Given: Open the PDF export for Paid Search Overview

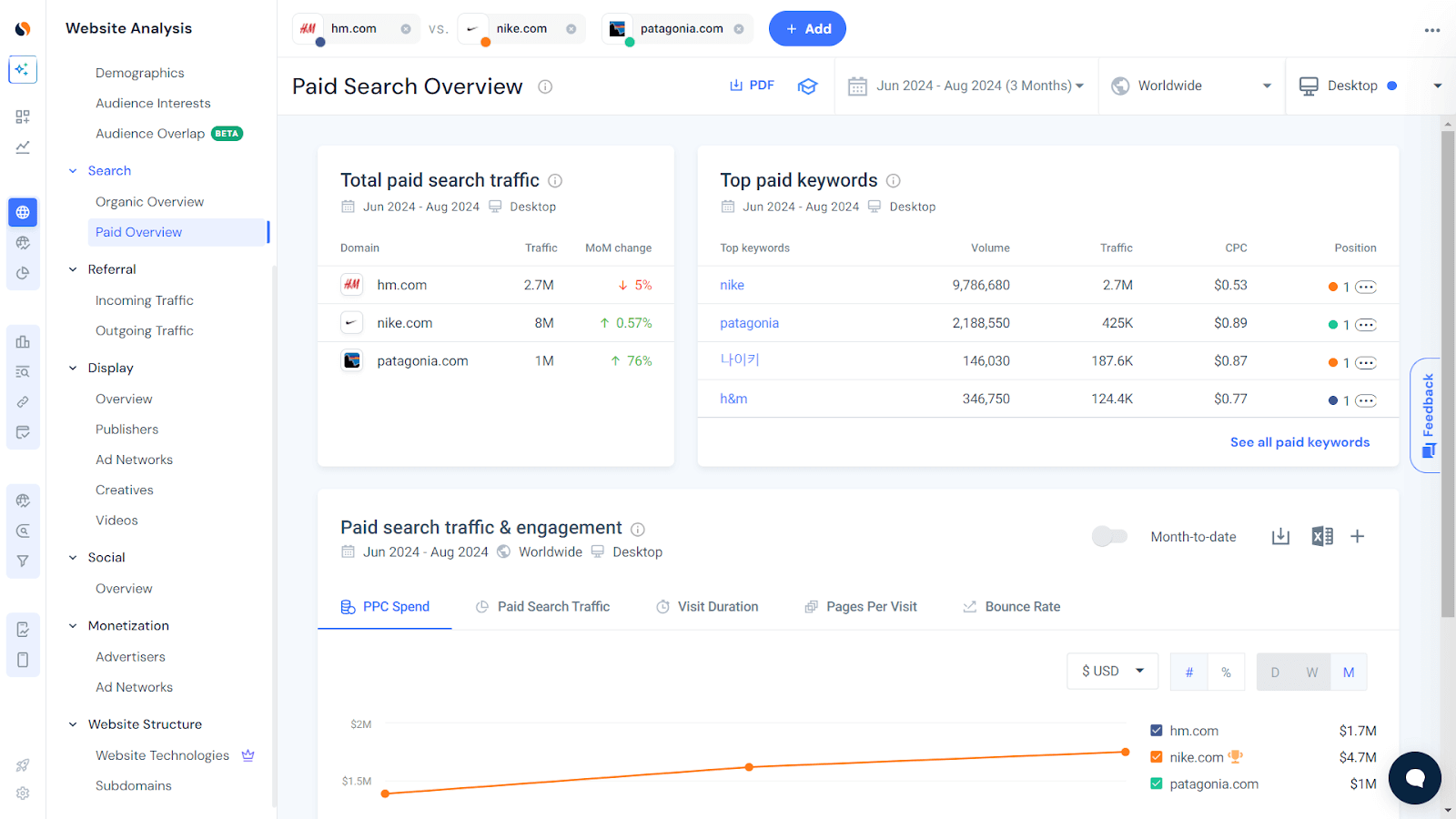Looking at the screenshot, I should click(752, 85).
